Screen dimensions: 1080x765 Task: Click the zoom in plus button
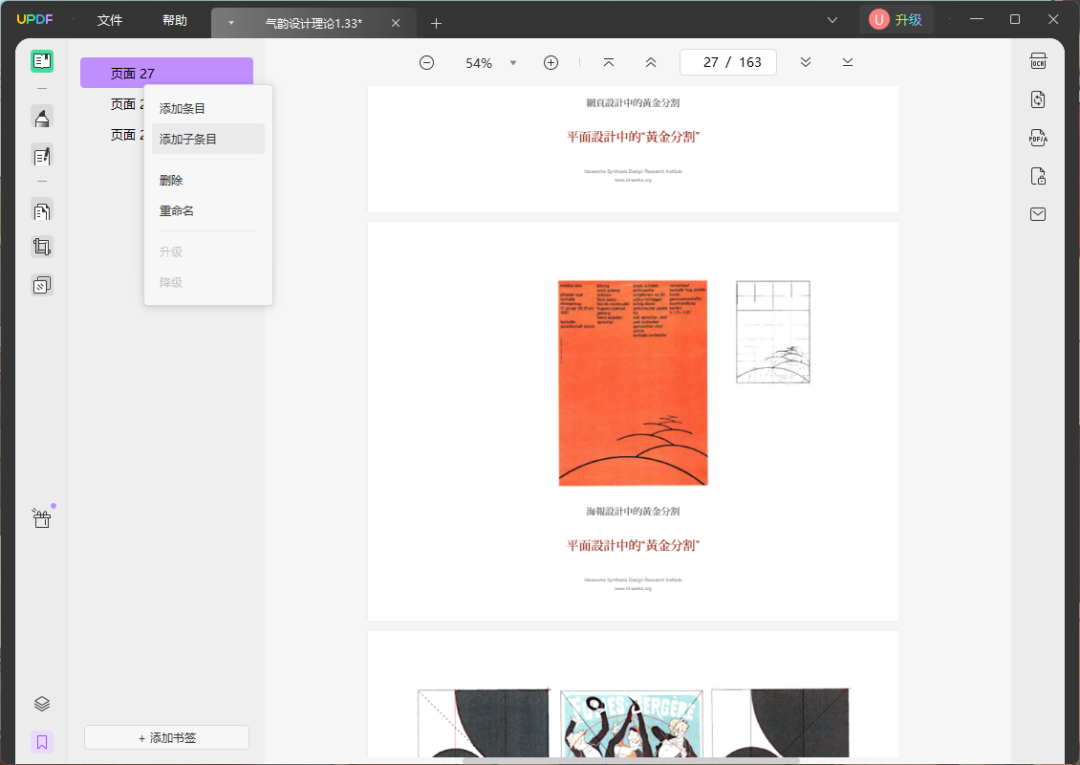click(x=550, y=63)
